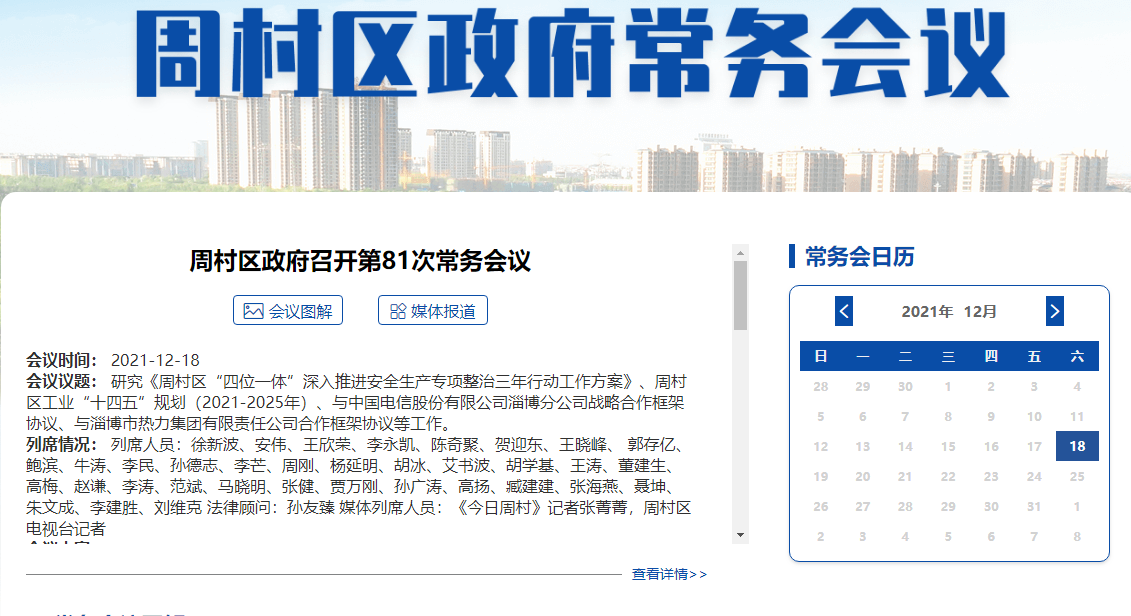Select December 12 in calendar
This screenshot has height=616, width=1131.
(821, 446)
